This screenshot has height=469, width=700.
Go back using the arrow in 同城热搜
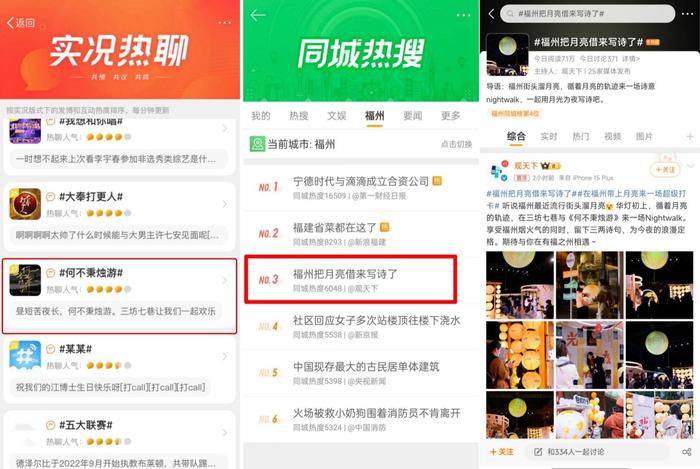[x=258, y=16]
